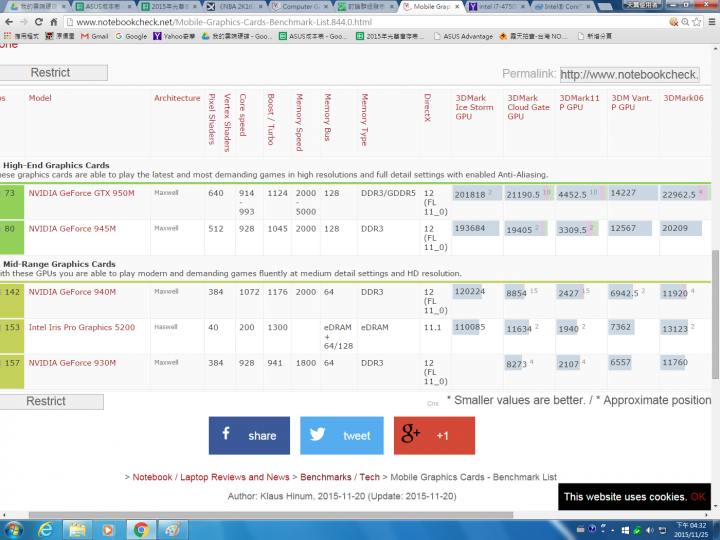
Task: Sort by Core speed column header
Action: point(242,115)
